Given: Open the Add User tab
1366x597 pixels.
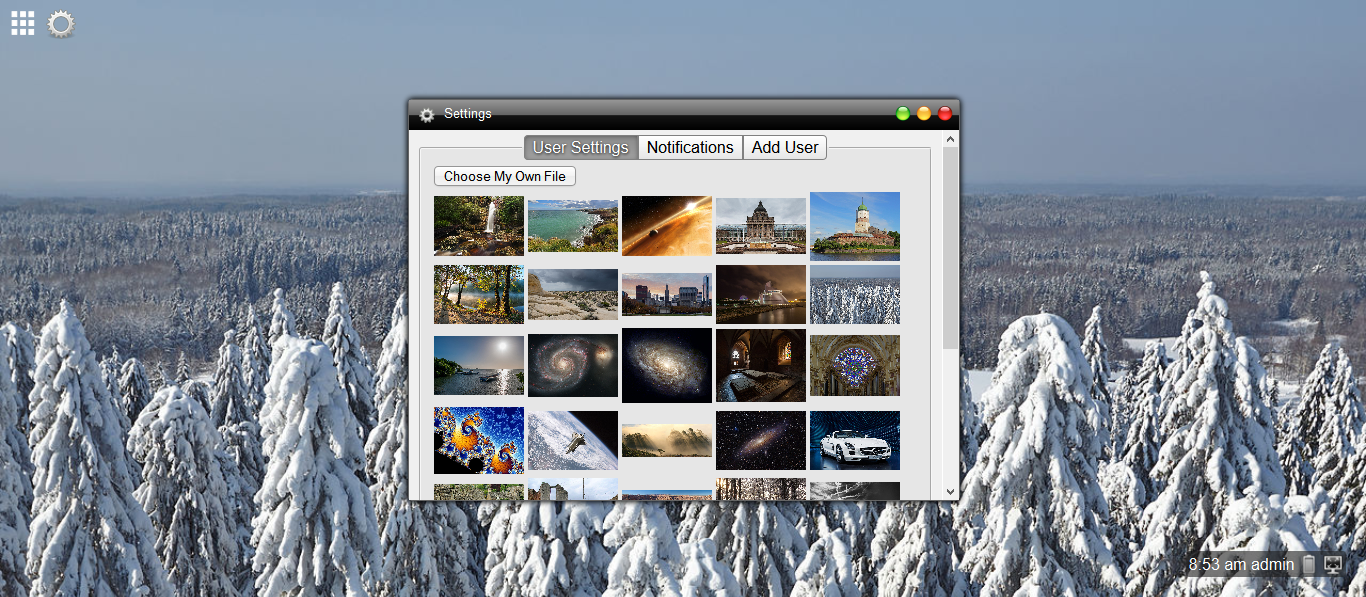Looking at the screenshot, I should [x=784, y=147].
